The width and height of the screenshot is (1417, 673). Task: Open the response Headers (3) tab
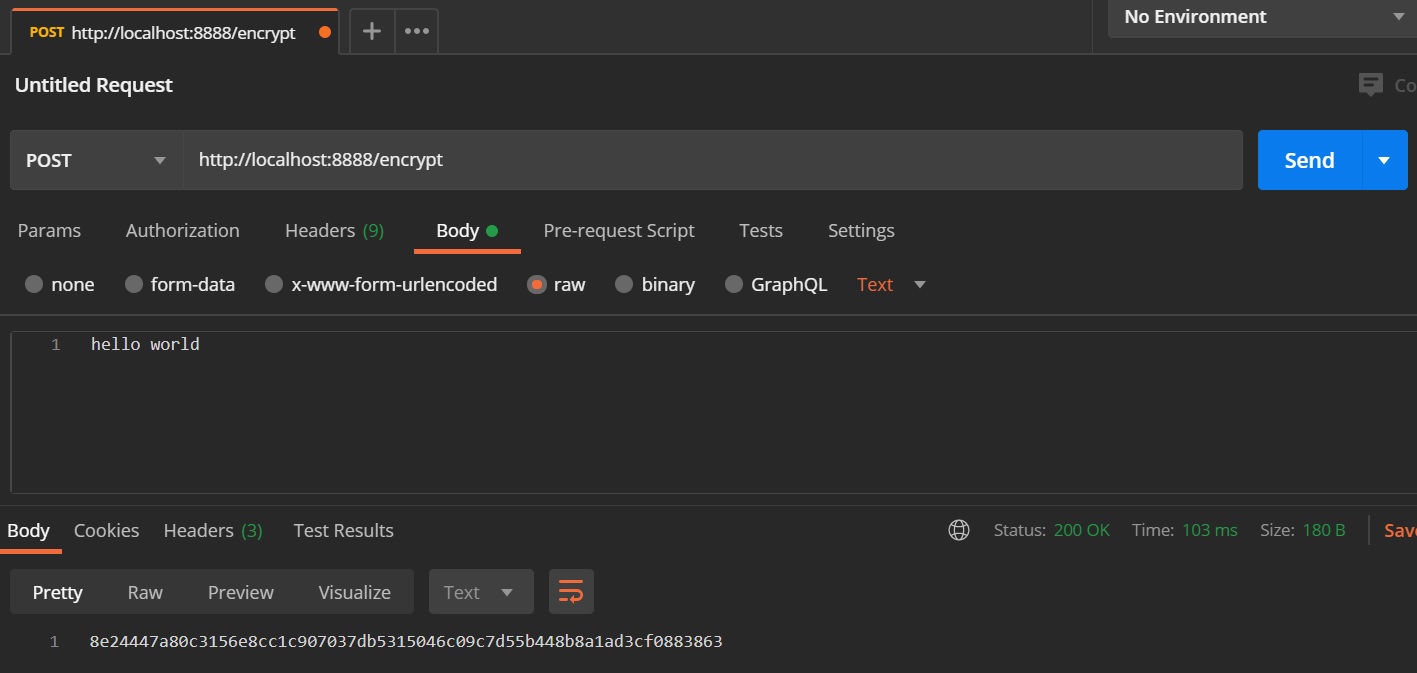(212, 530)
